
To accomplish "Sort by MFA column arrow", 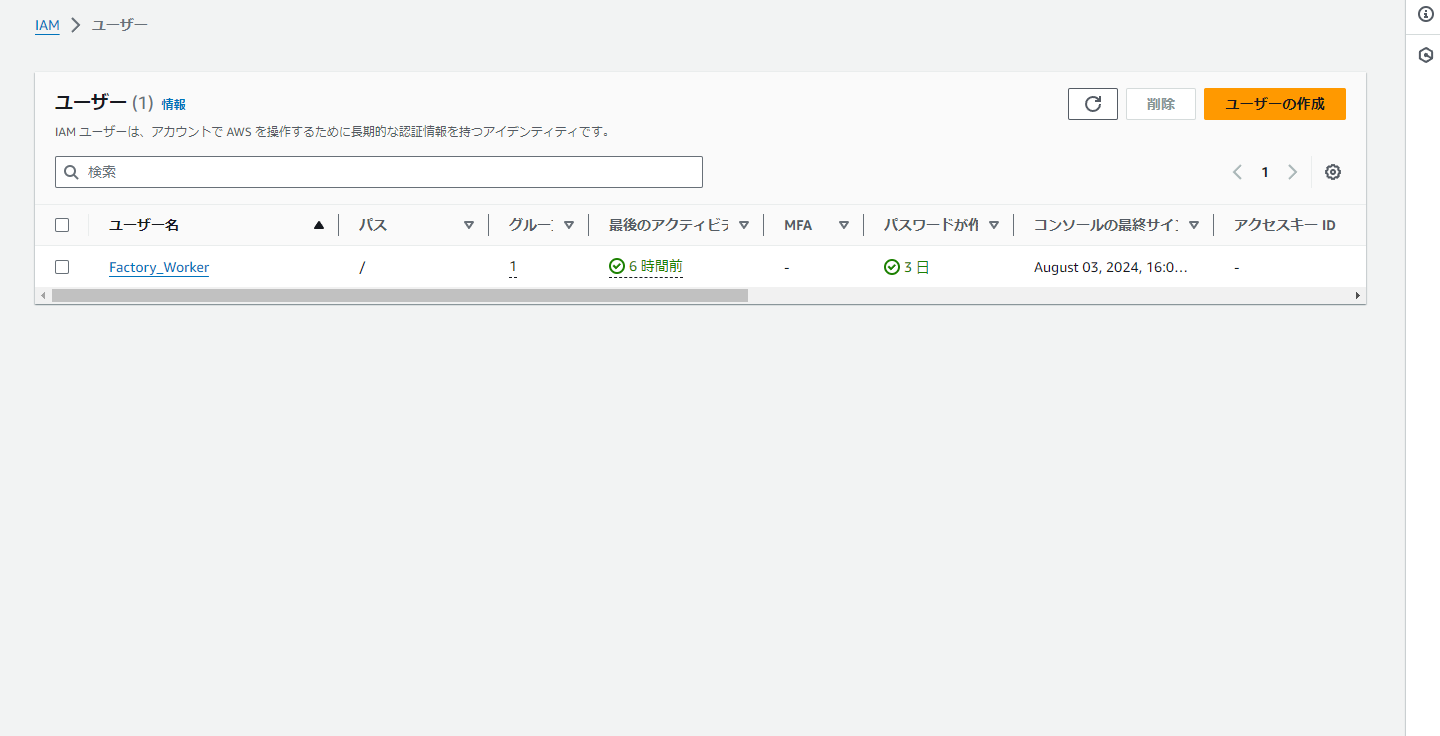I will pyautogui.click(x=844, y=225).
